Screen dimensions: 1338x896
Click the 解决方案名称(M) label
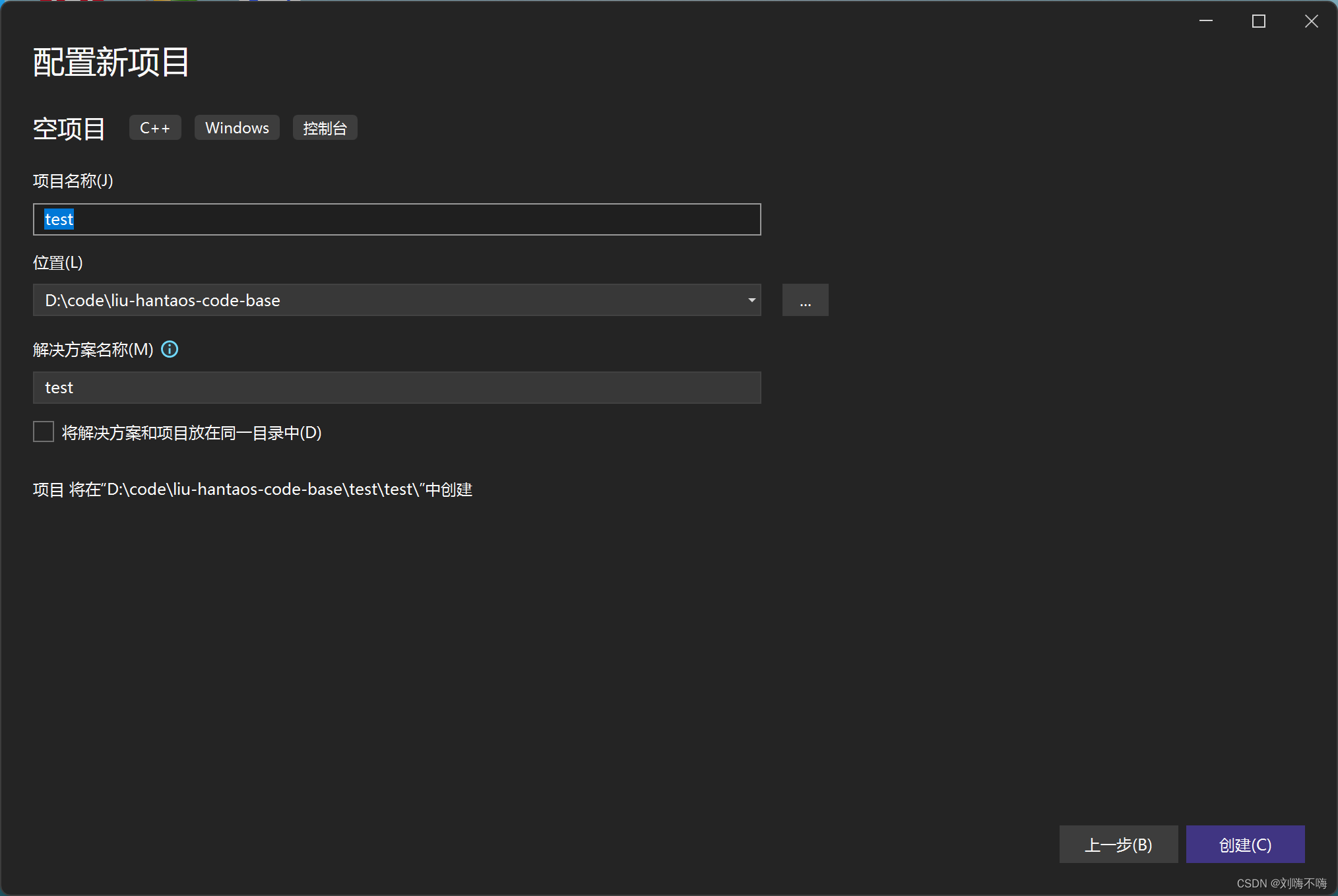tap(93, 350)
